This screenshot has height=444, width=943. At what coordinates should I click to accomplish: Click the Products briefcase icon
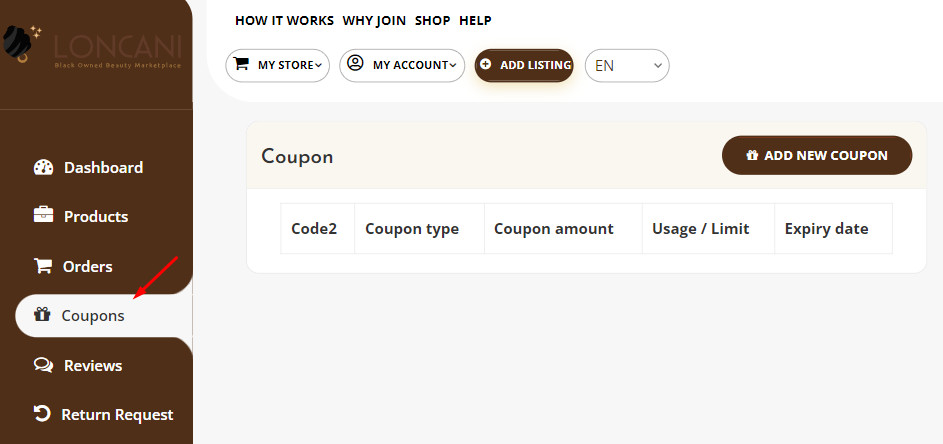click(x=43, y=215)
